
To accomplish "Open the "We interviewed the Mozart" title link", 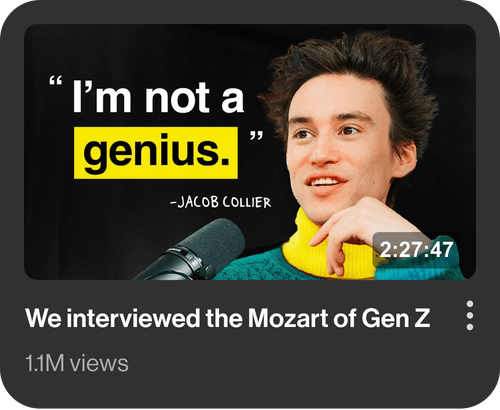I will pyautogui.click(x=227, y=318).
